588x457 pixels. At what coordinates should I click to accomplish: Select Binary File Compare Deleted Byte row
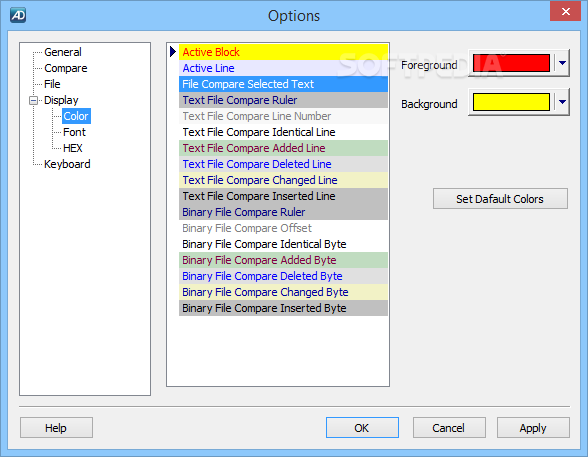pyautogui.click(x=283, y=276)
